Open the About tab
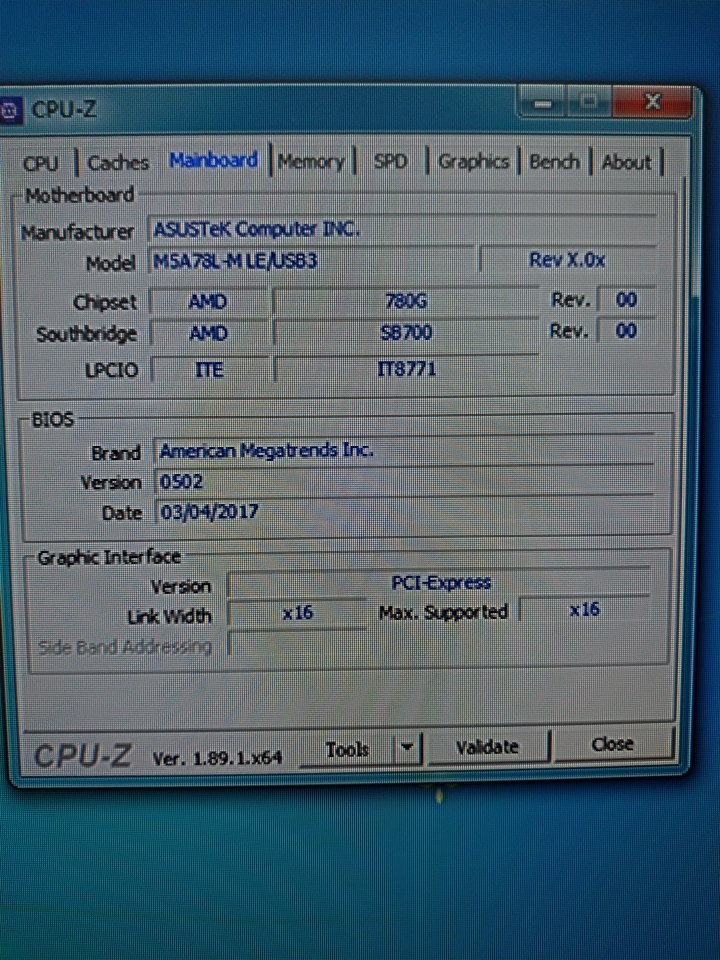720x960 pixels. pos(626,162)
